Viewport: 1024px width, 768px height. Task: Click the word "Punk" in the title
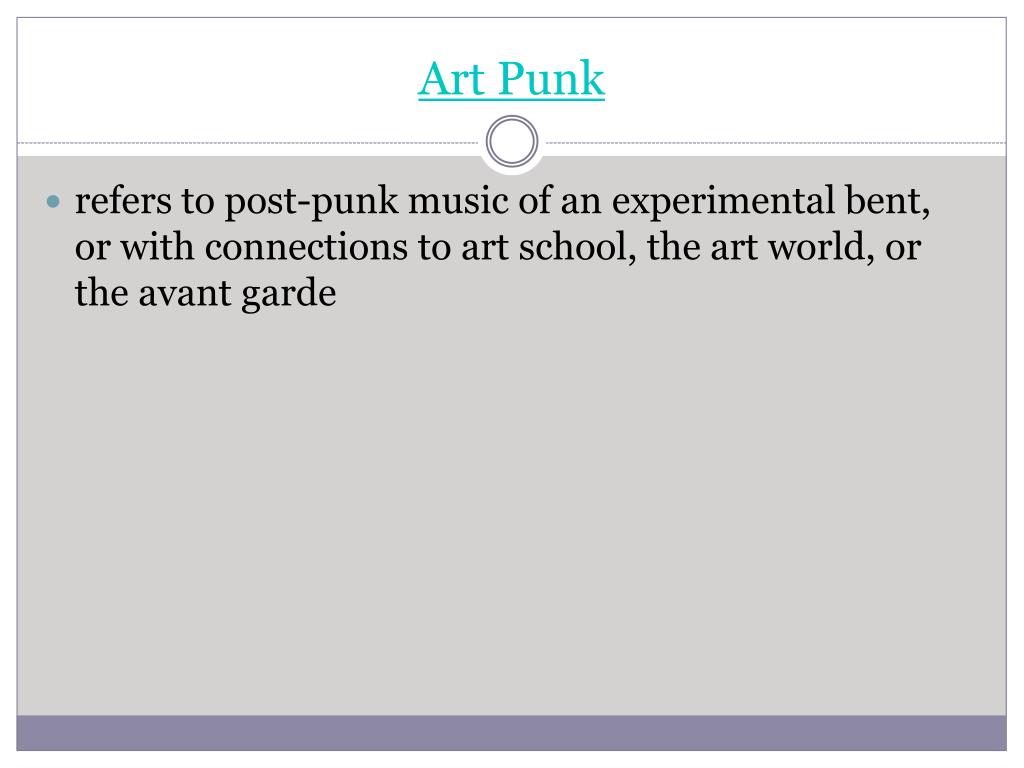(552, 79)
